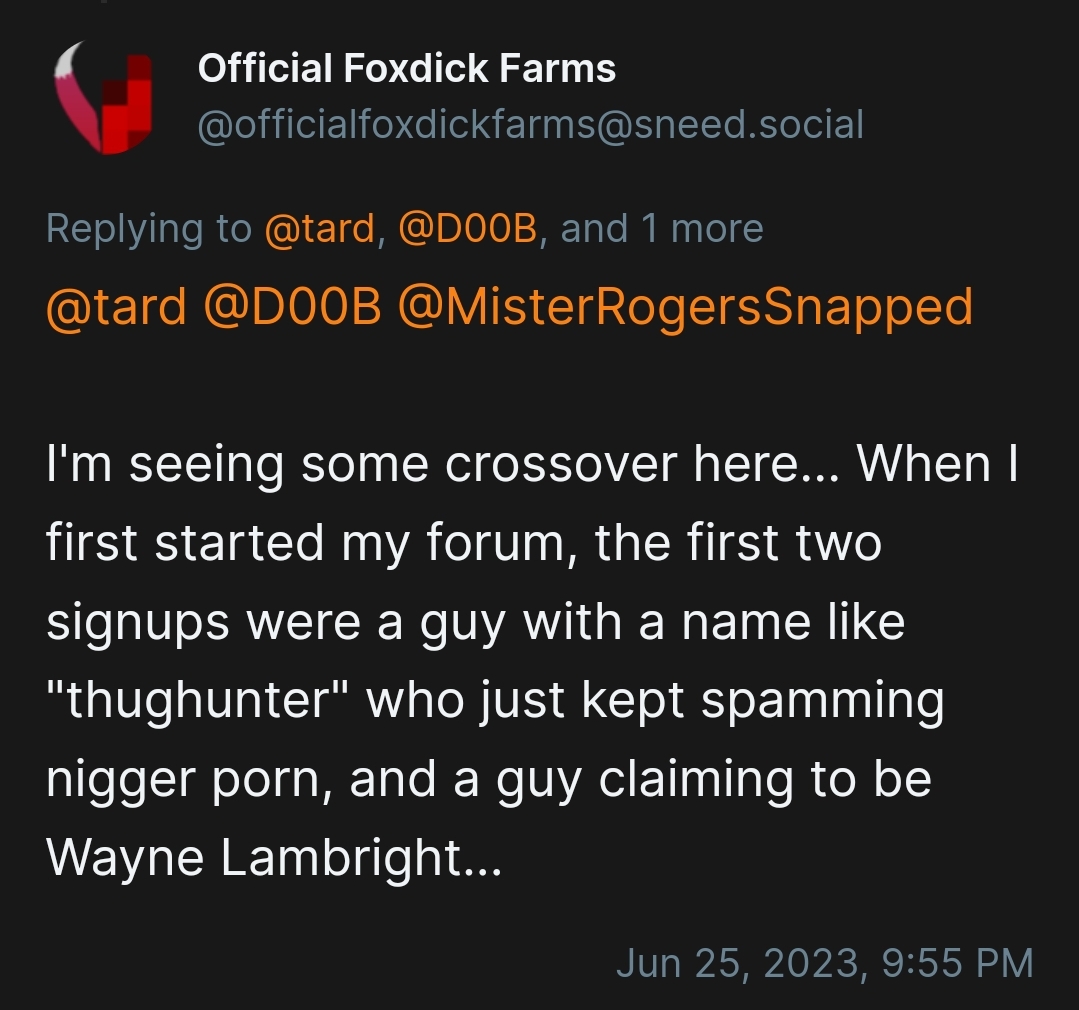Click the @D00B mention in post body
This screenshot has width=1079, height=1010.
click(292, 306)
